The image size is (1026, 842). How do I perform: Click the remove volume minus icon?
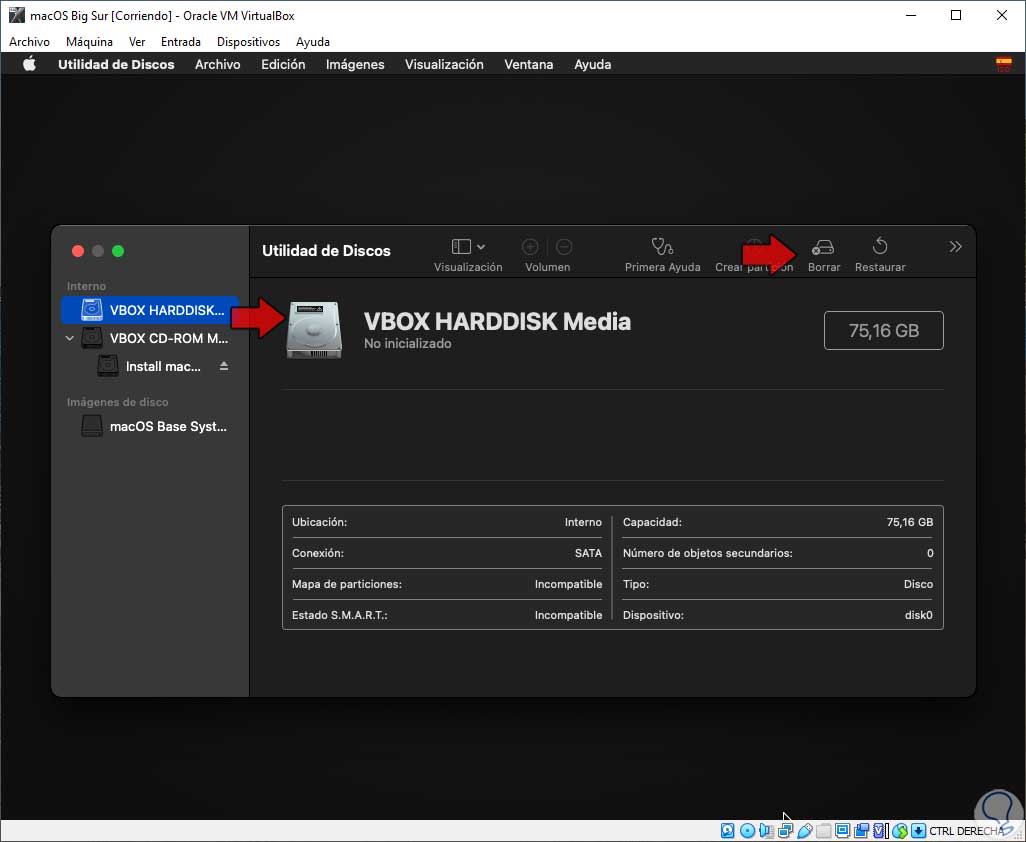tap(564, 247)
